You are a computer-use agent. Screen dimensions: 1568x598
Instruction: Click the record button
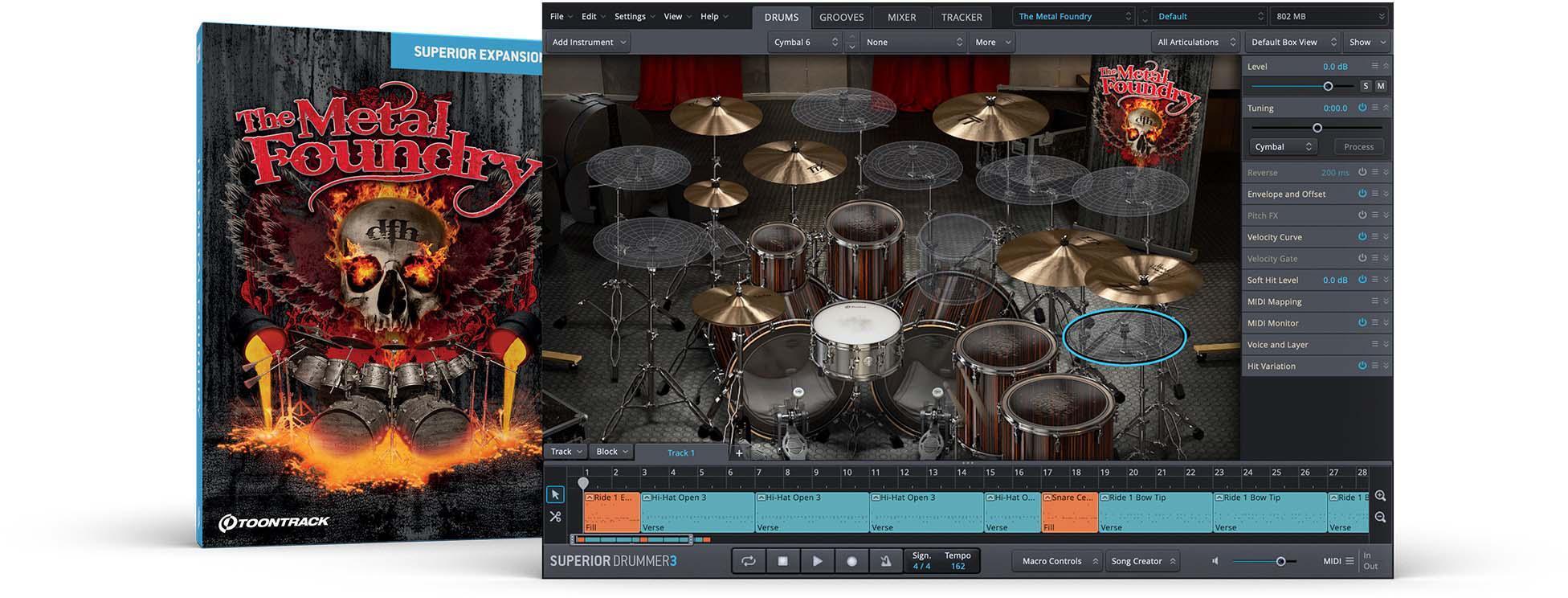click(851, 561)
